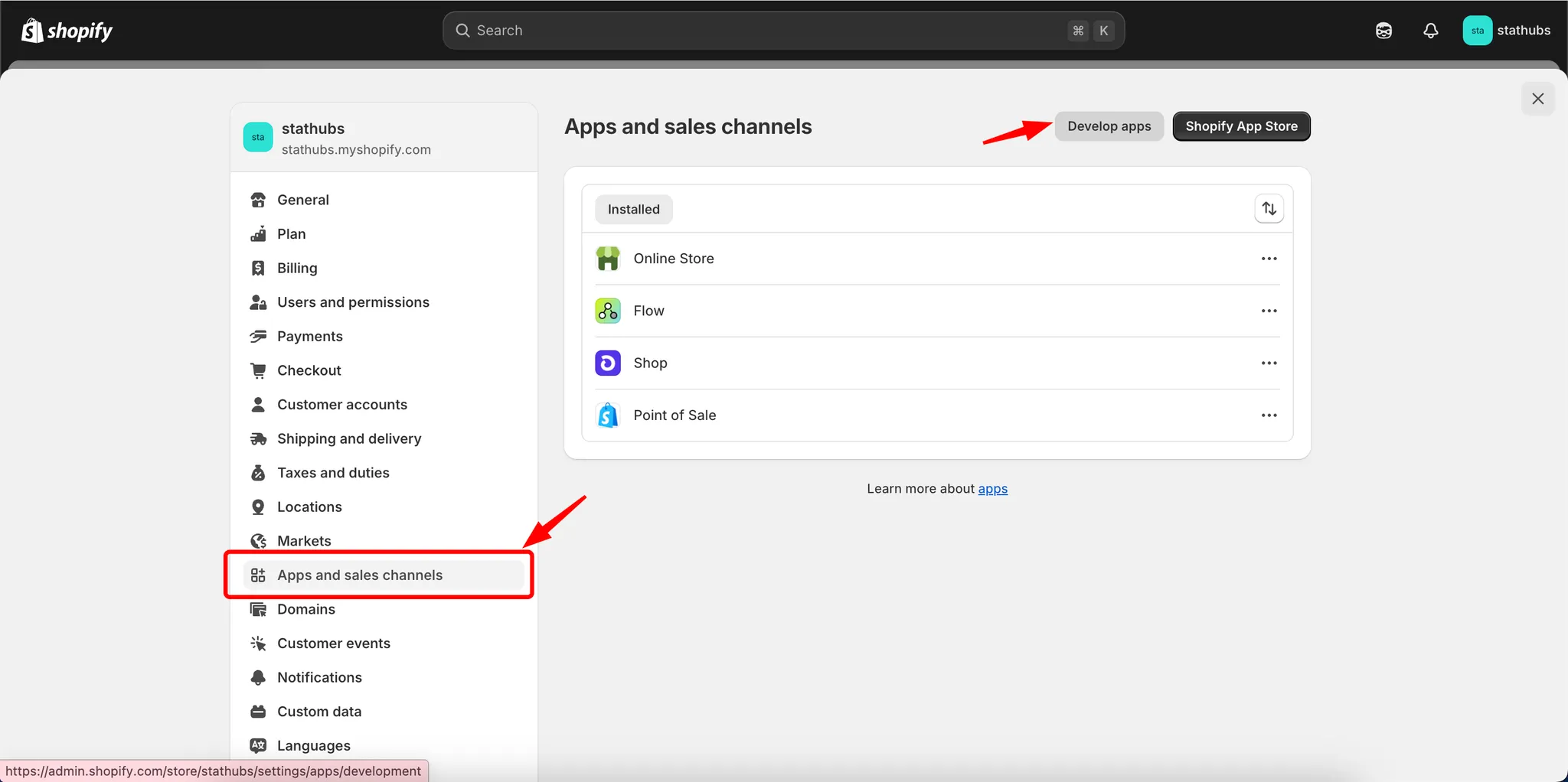Image resolution: width=1568 pixels, height=782 pixels.
Task: Click the Markets label
Action: (x=304, y=541)
